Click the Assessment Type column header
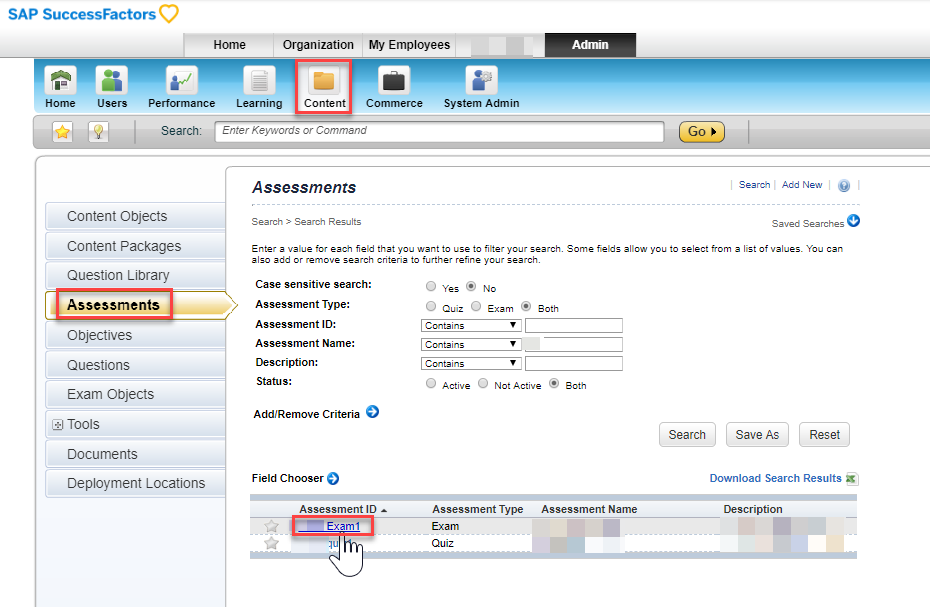Viewport: 930px width, 607px height. point(477,509)
